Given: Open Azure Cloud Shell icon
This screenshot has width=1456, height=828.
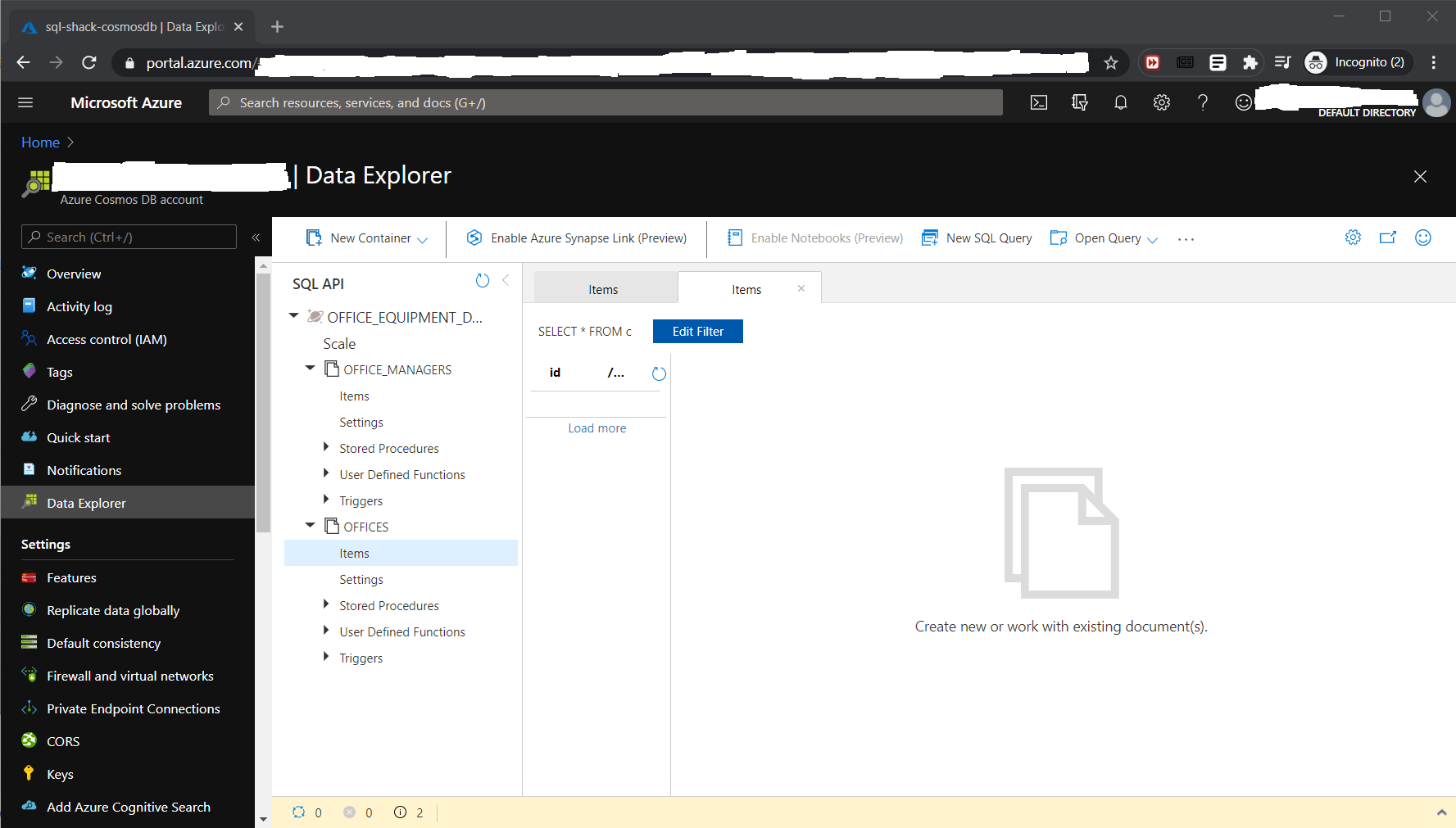Looking at the screenshot, I should 1038,102.
